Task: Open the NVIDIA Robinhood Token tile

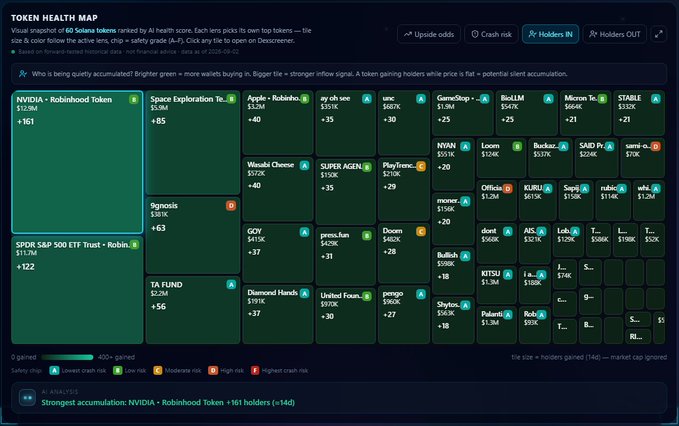Action: tap(77, 162)
